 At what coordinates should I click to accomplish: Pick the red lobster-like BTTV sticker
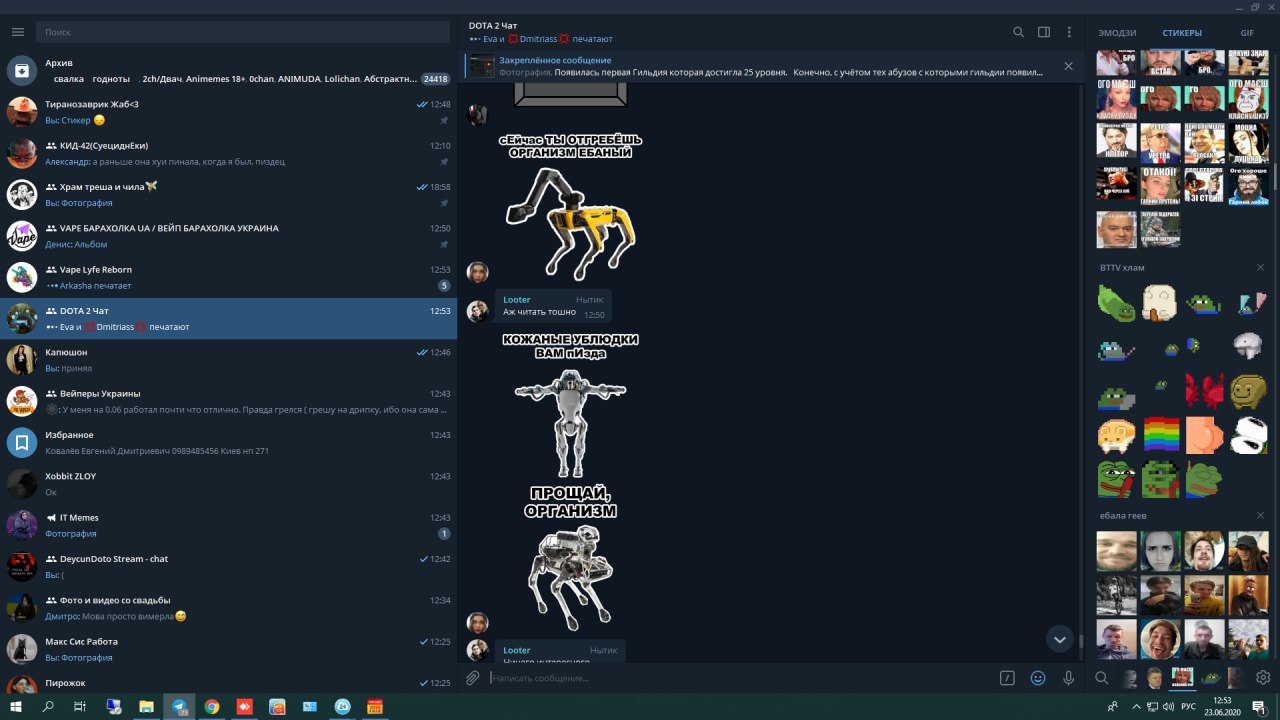(x=1204, y=392)
